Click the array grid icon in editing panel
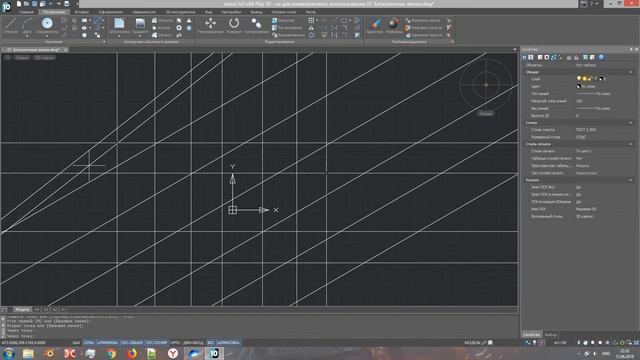The height and width of the screenshot is (360, 640). coord(311,20)
